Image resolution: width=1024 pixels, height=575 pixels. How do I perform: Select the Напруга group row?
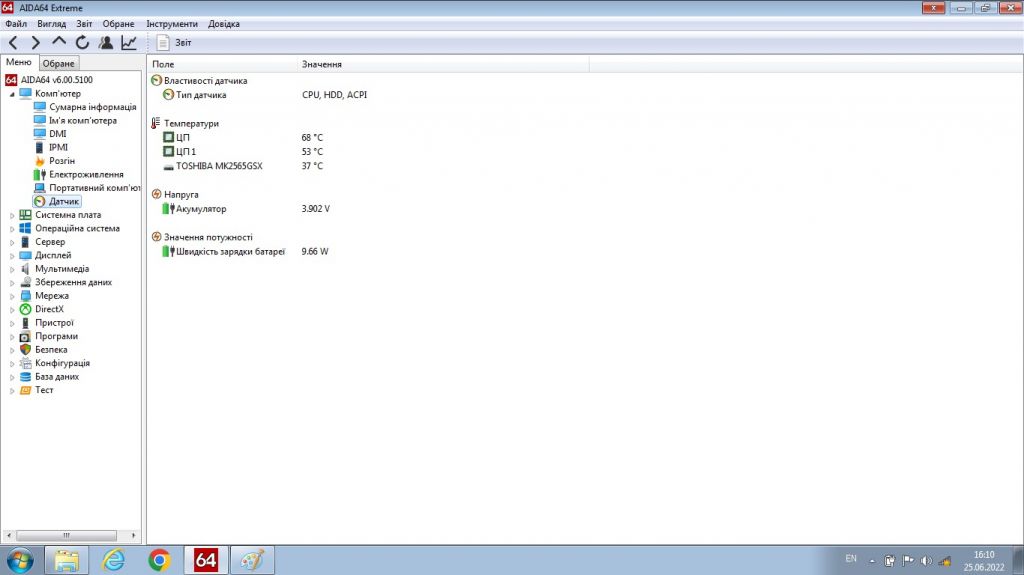pos(181,194)
